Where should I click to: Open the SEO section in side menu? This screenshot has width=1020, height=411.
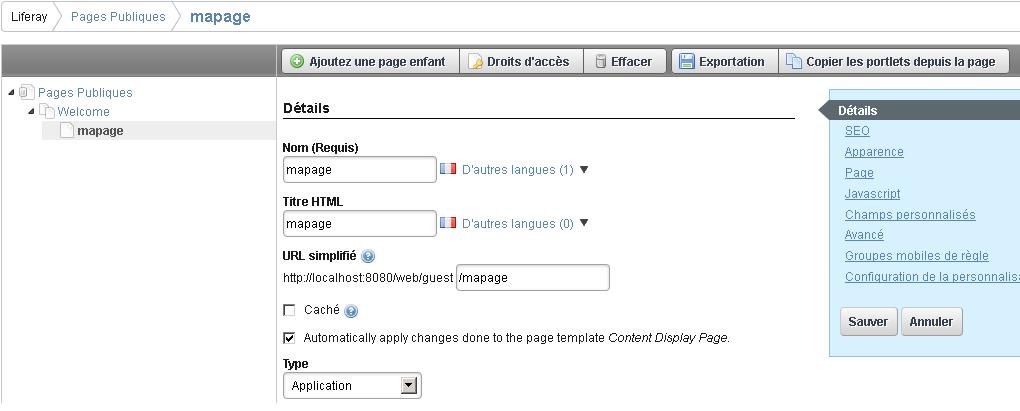tap(857, 131)
